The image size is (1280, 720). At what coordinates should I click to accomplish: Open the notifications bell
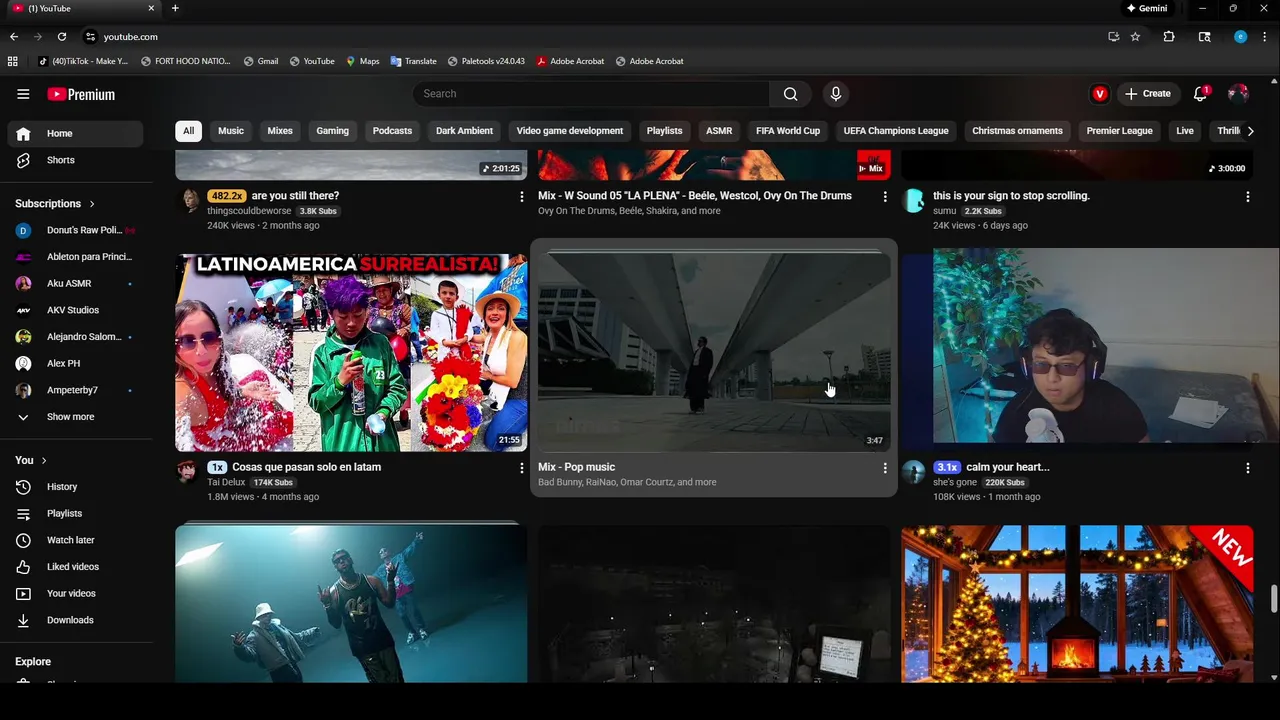(x=1200, y=94)
